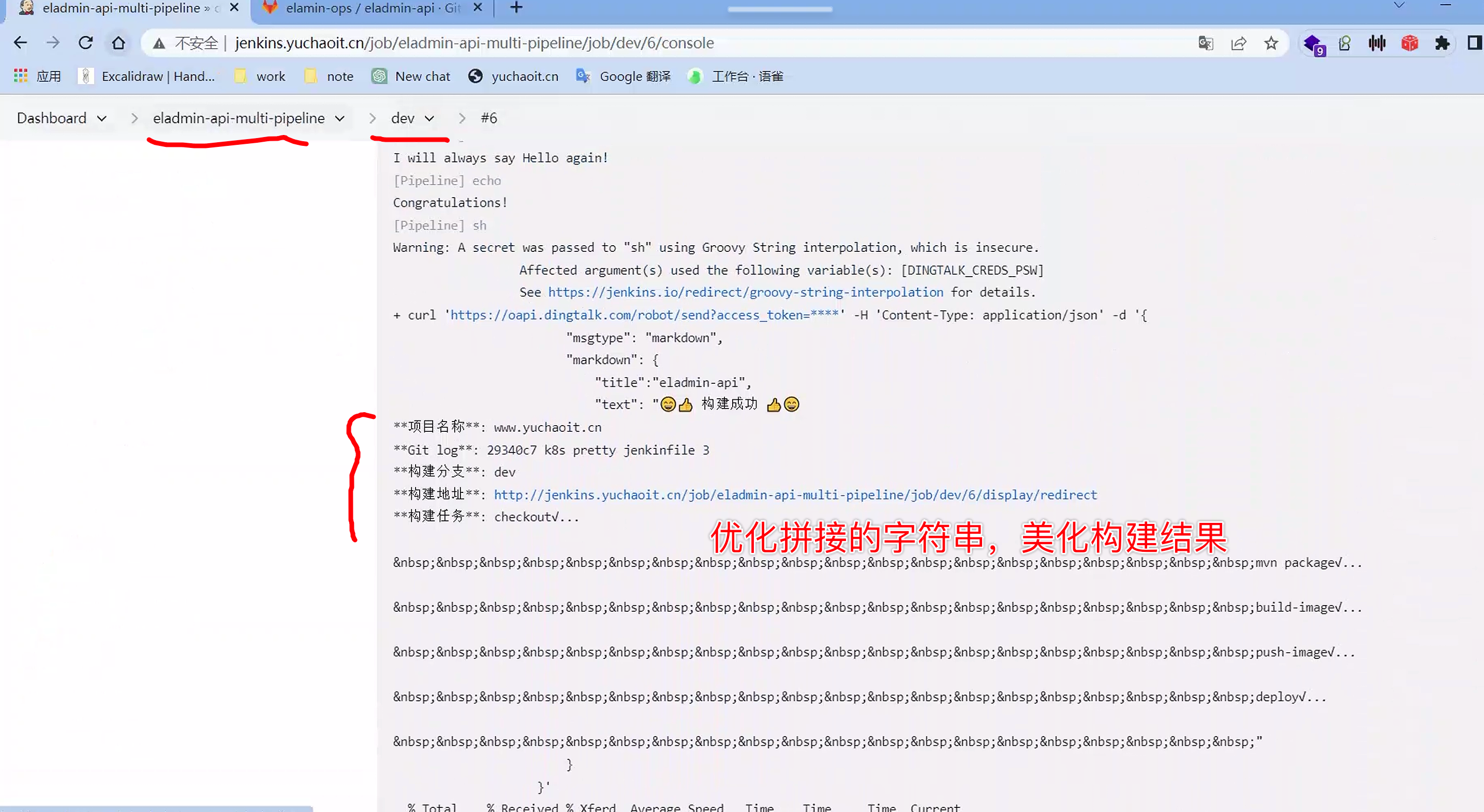Expand the Dashboard breadcrumb dropdown

(x=102, y=118)
